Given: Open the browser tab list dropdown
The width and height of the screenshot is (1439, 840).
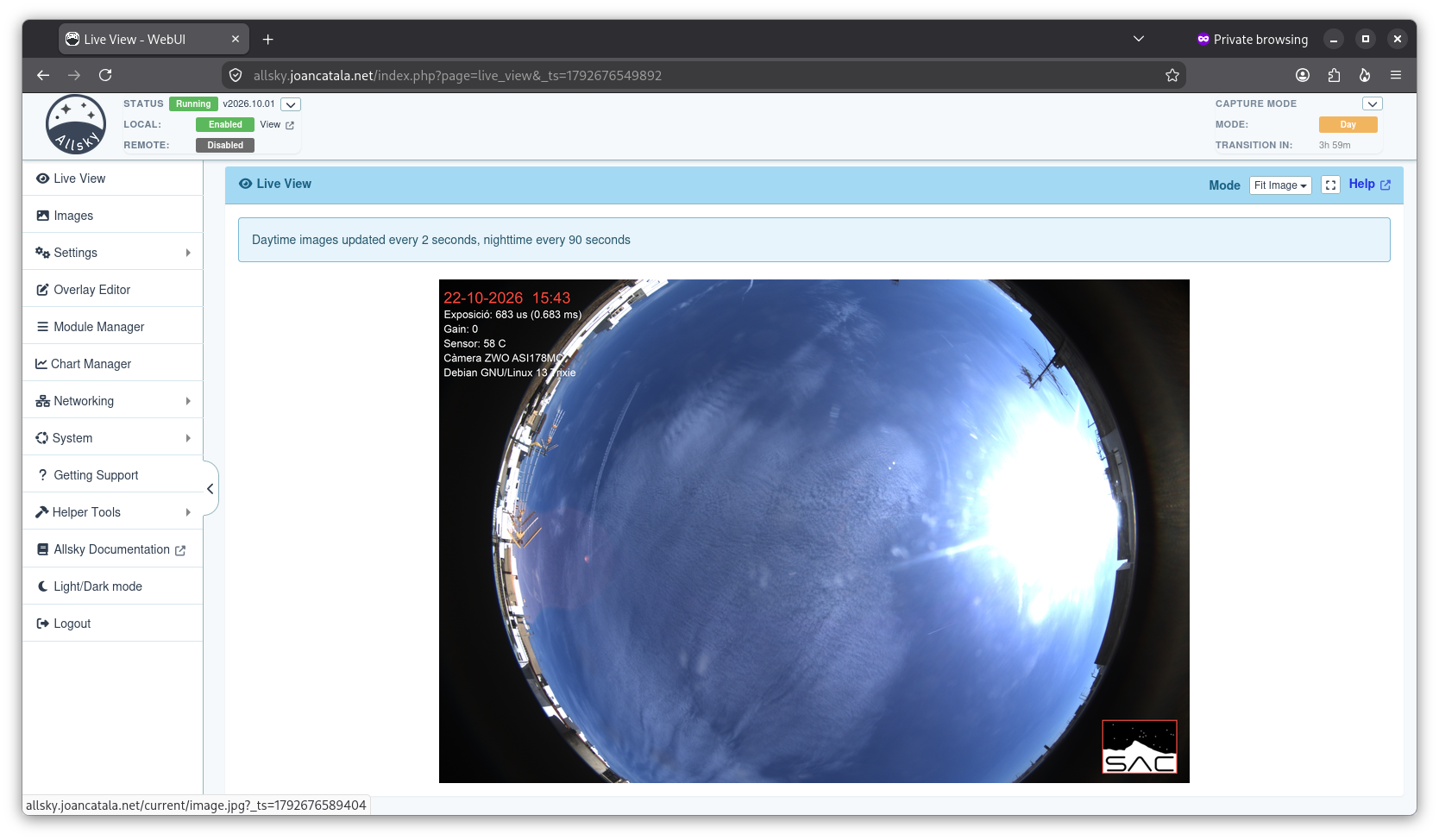Looking at the screenshot, I should [x=1139, y=39].
